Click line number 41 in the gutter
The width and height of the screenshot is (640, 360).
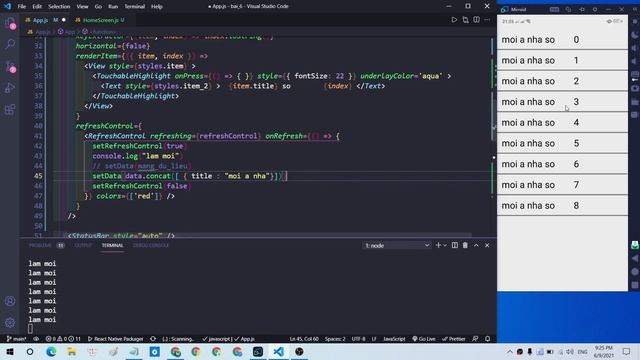[x=38, y=136]
